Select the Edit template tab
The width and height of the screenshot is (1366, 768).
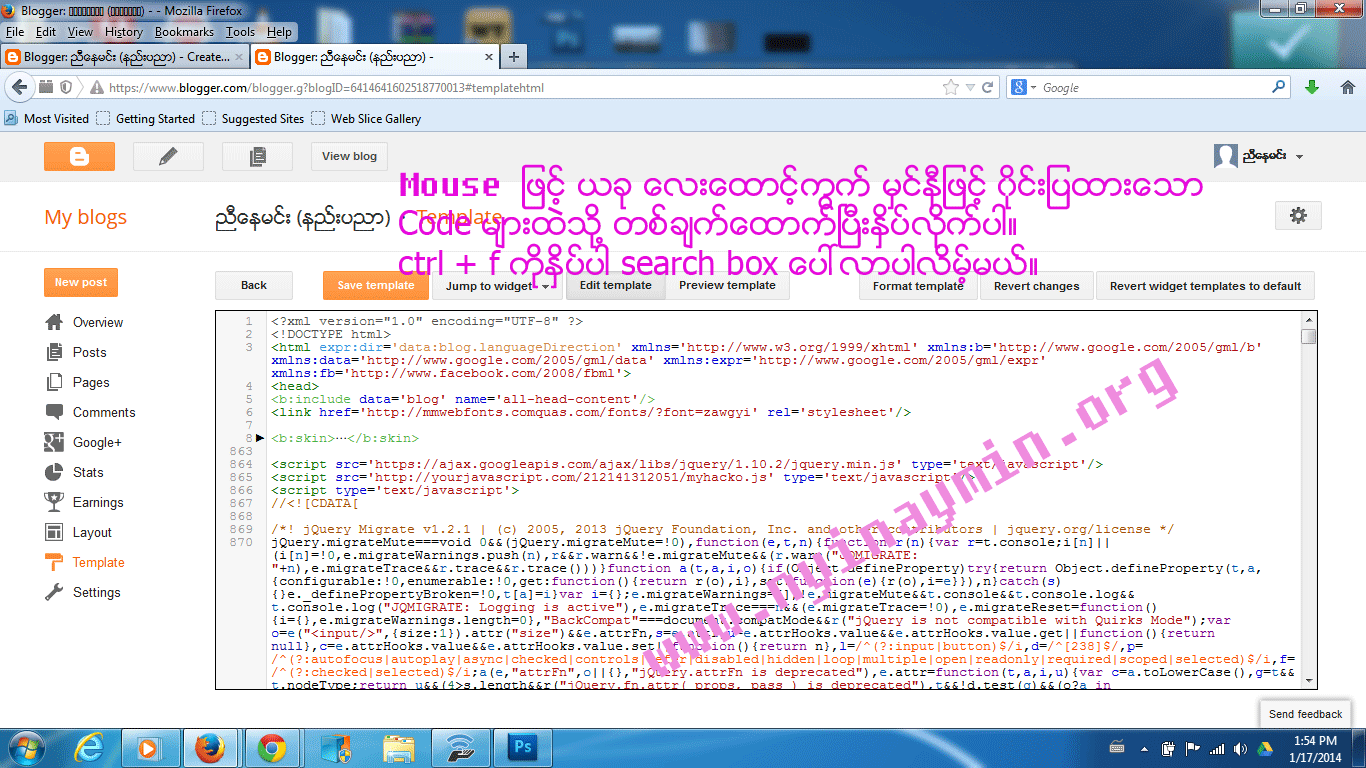coord(616,286)
